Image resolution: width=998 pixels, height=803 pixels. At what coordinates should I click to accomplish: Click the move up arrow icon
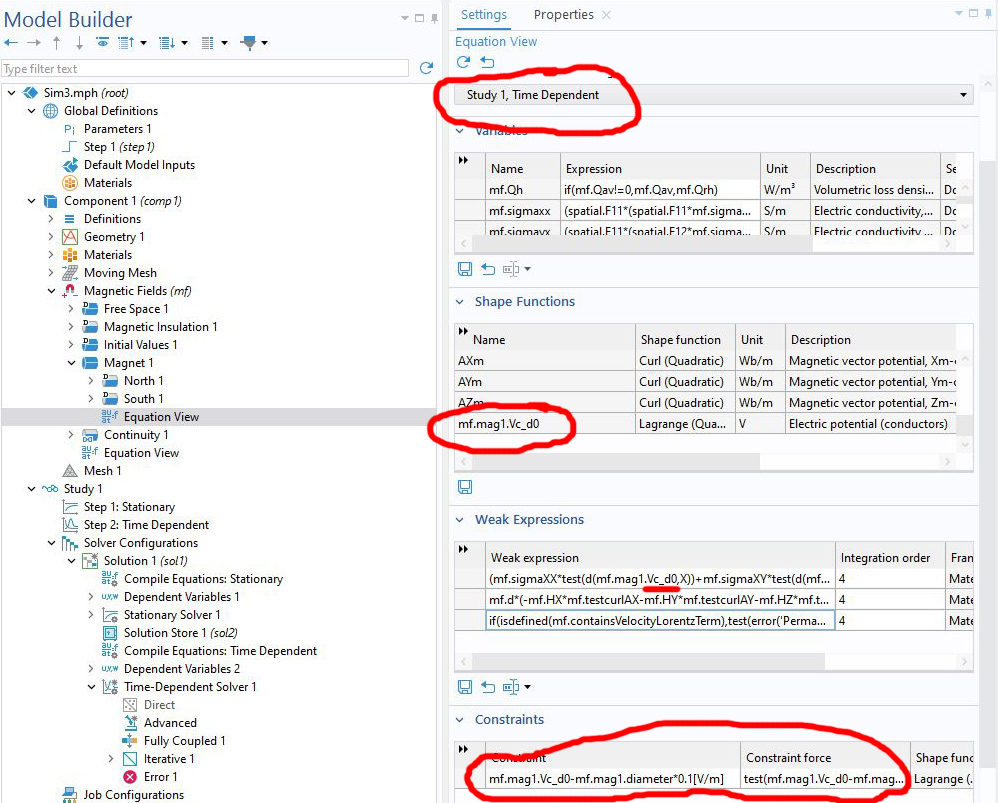point(57,43)
